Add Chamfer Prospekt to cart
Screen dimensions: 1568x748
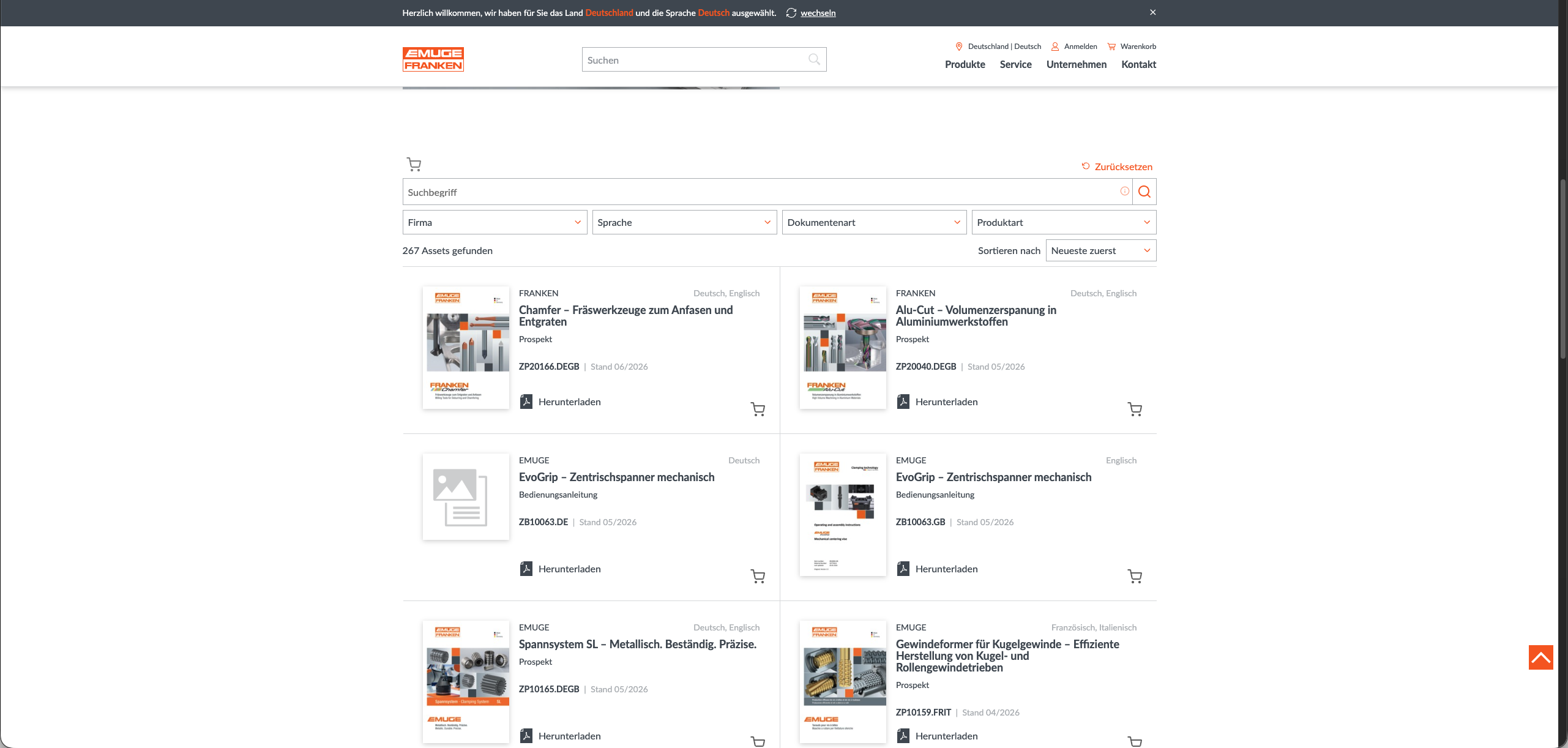click(758, 409)
